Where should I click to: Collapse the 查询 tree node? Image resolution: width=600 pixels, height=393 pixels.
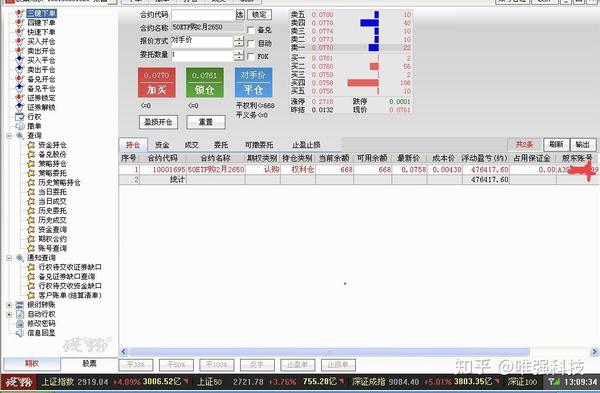click(x=9, y=136)
